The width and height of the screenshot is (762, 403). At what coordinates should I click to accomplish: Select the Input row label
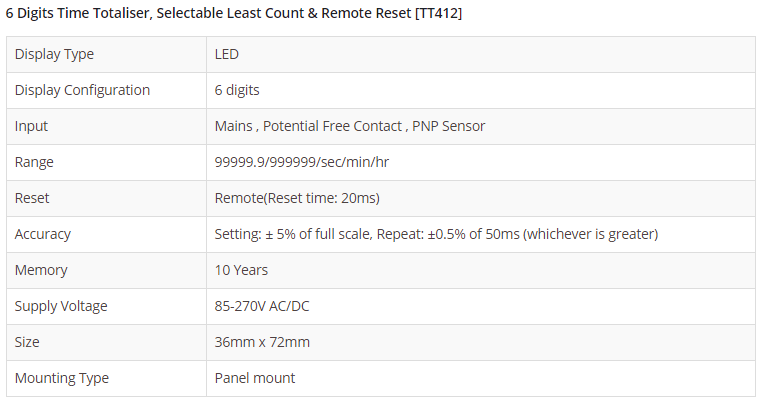point(31,126)
